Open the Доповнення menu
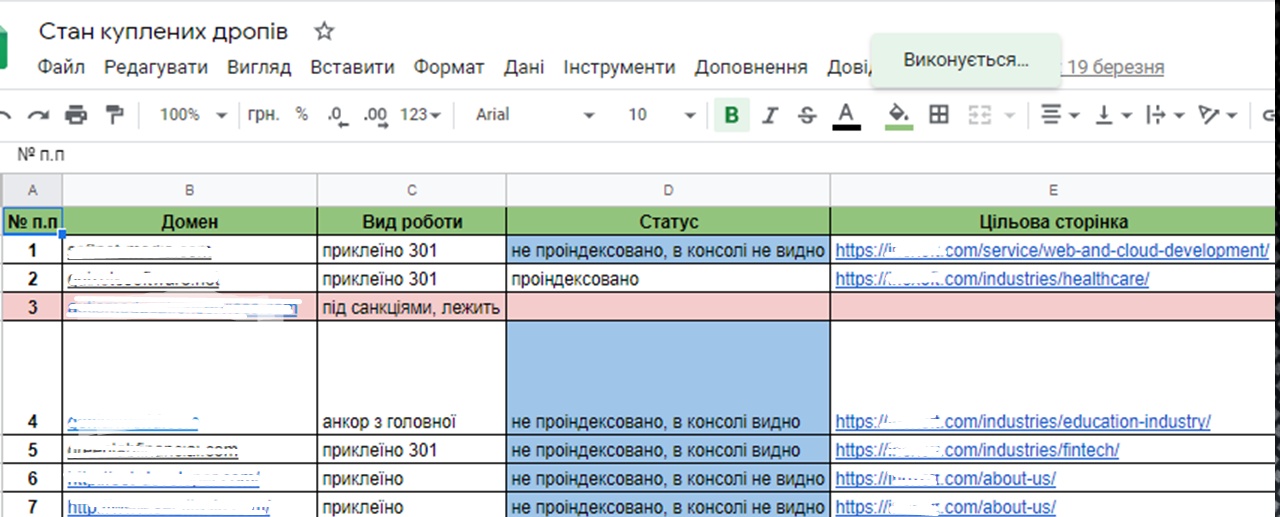 click(x=751, y=67)
